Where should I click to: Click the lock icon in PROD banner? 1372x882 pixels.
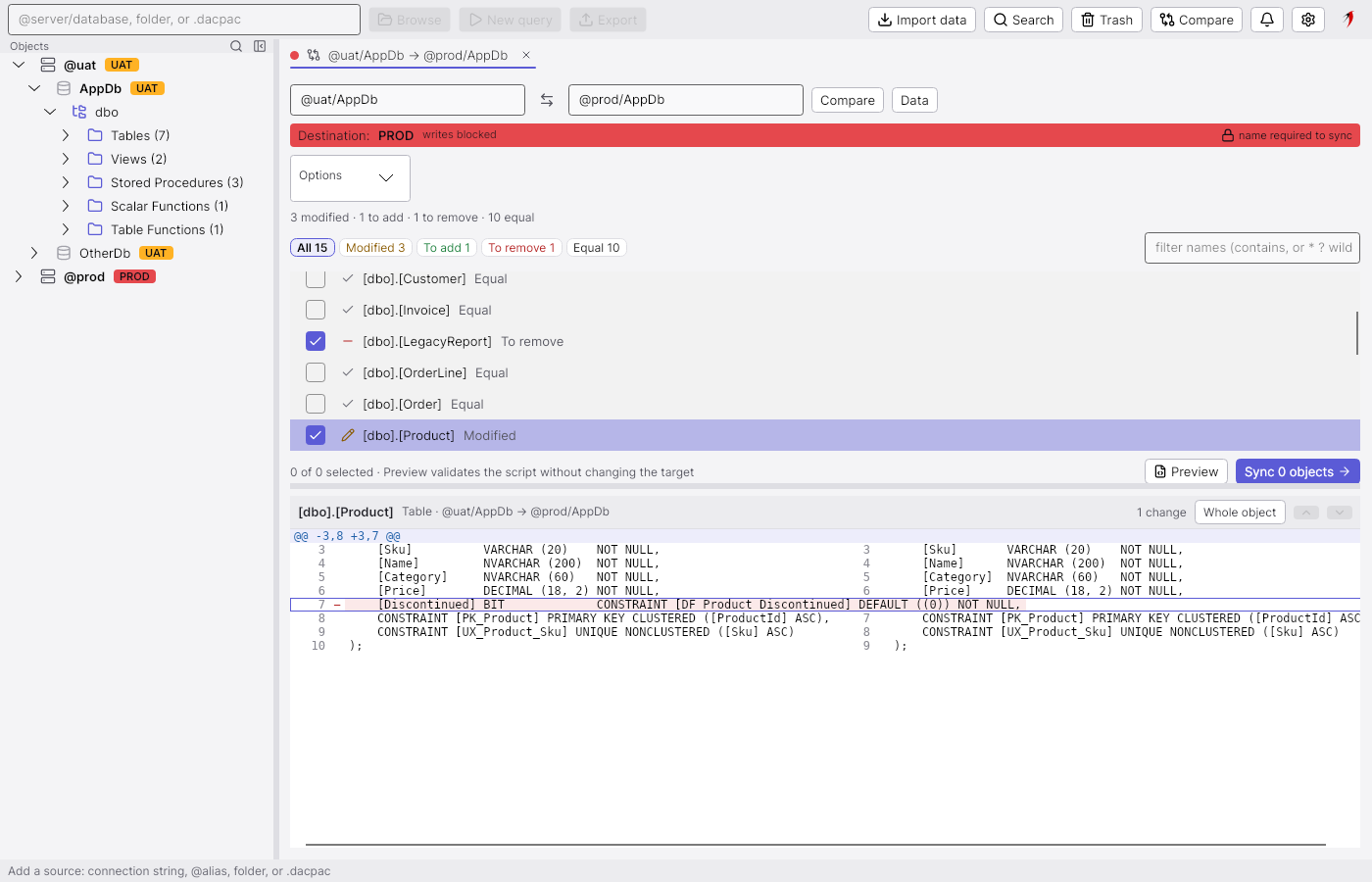[1228, 135]
